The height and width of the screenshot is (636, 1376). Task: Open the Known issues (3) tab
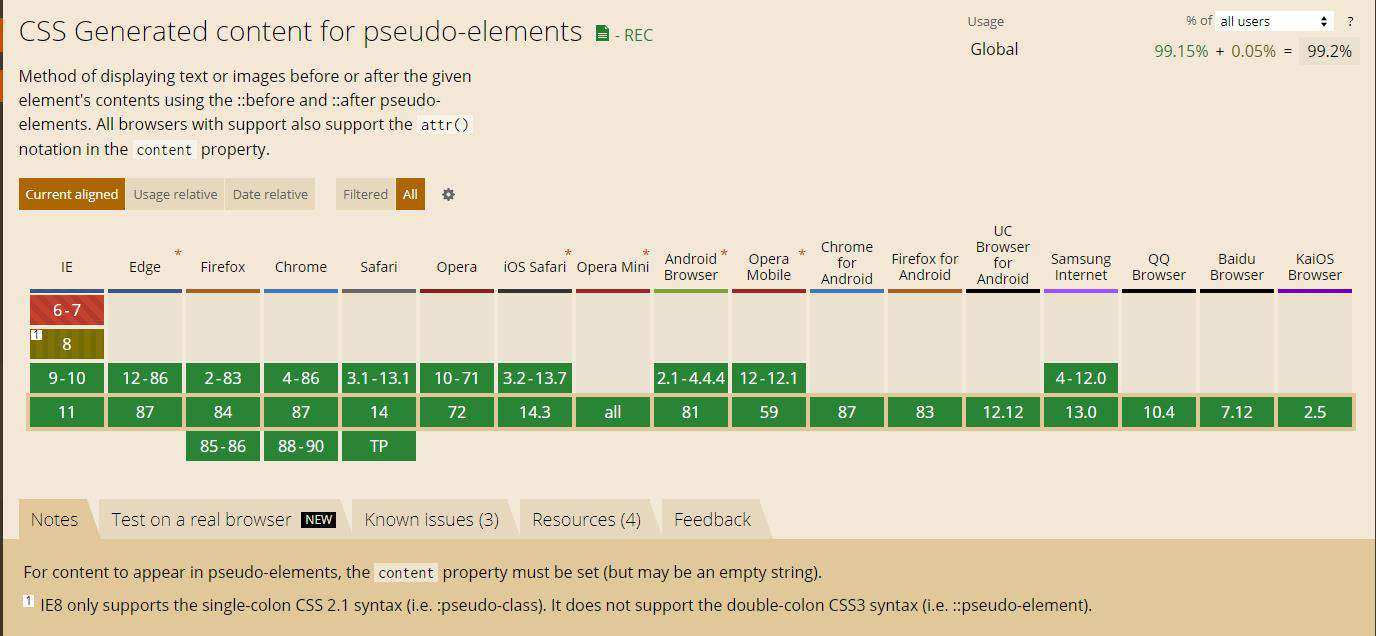click(432, 519)
